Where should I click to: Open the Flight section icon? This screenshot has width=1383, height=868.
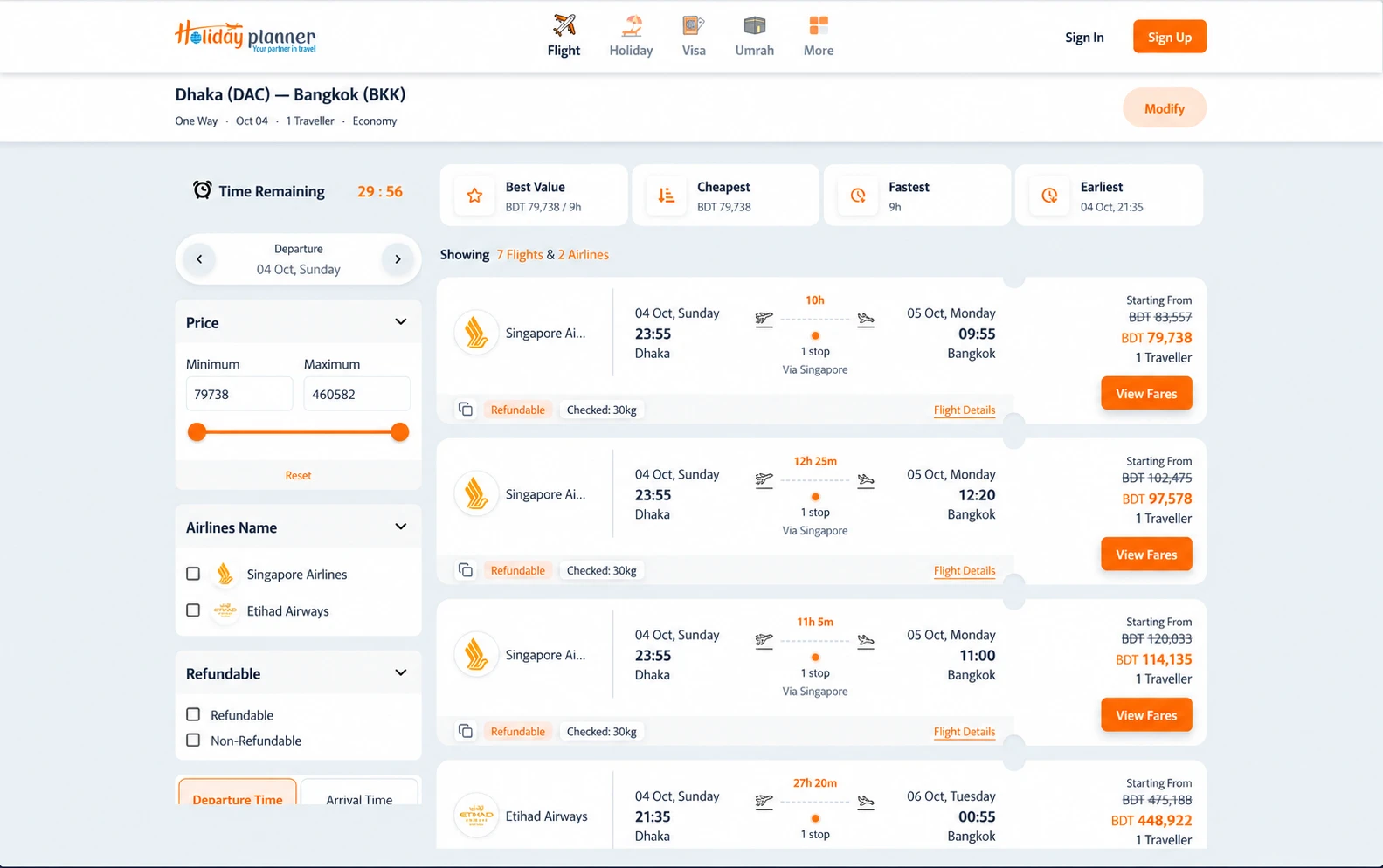click(564, 24)
